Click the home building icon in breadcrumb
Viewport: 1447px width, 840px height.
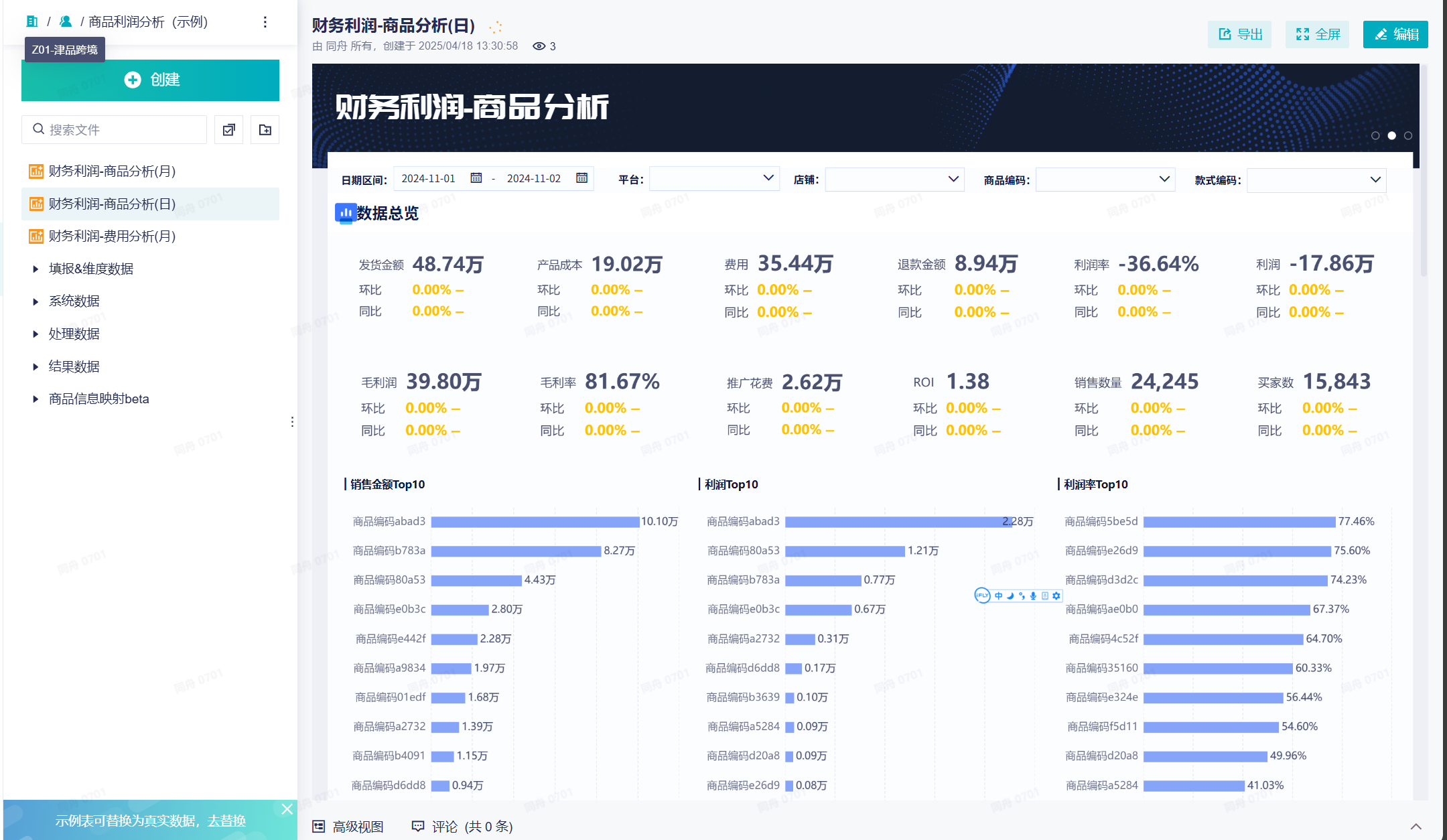pos(31,21)
